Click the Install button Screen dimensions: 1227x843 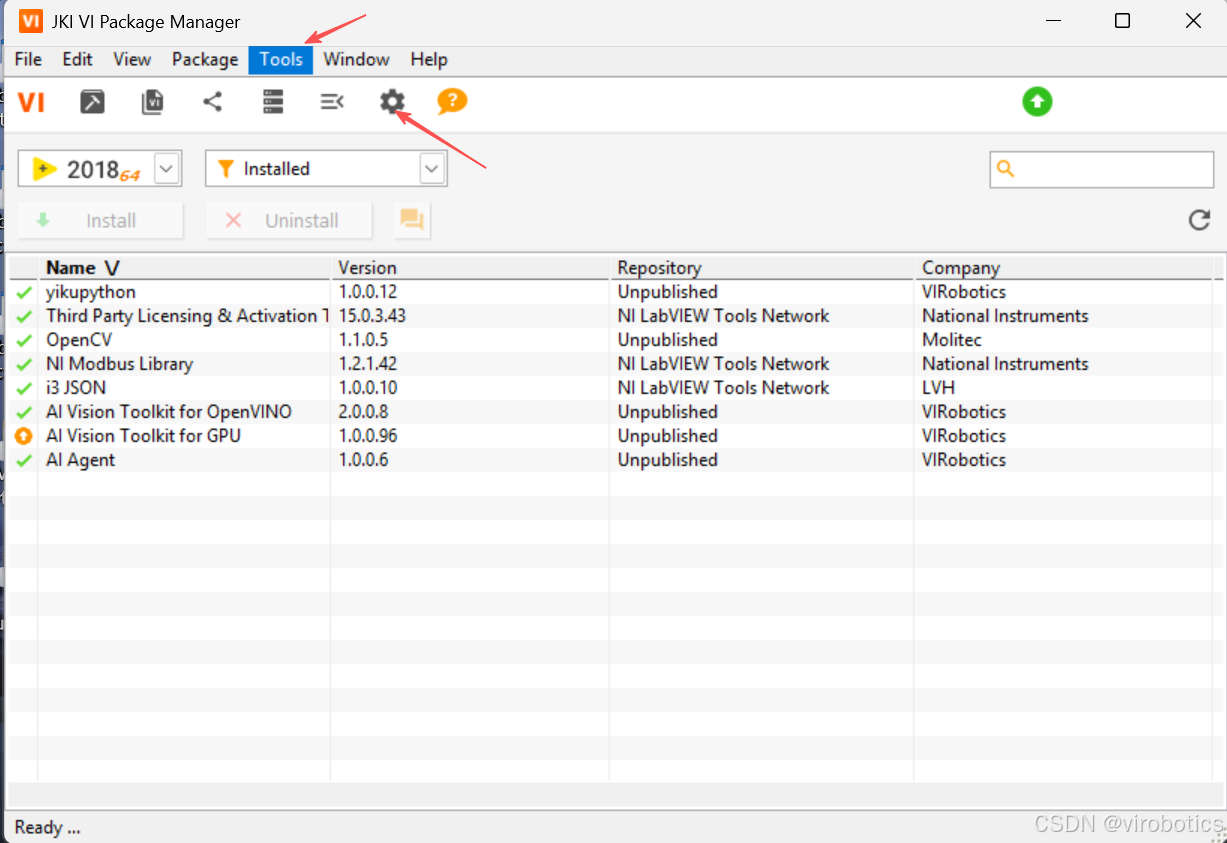coord(100,221)
